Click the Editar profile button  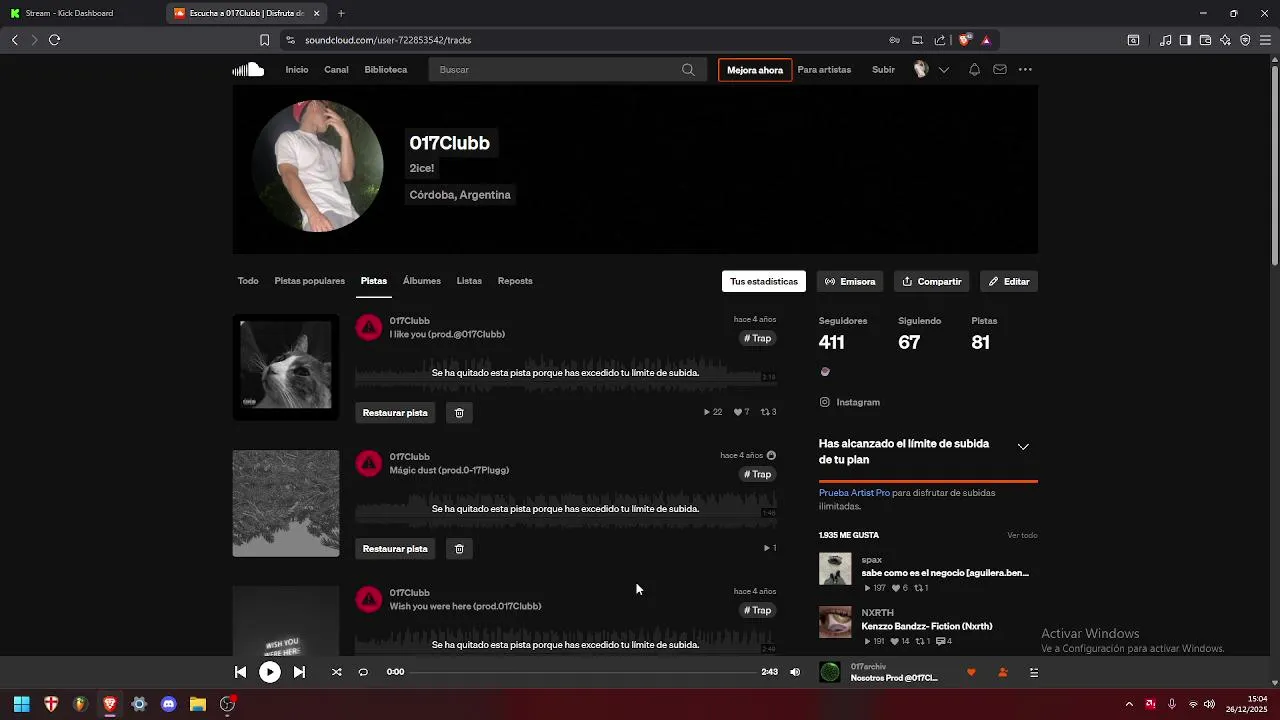coord(1009,281)
